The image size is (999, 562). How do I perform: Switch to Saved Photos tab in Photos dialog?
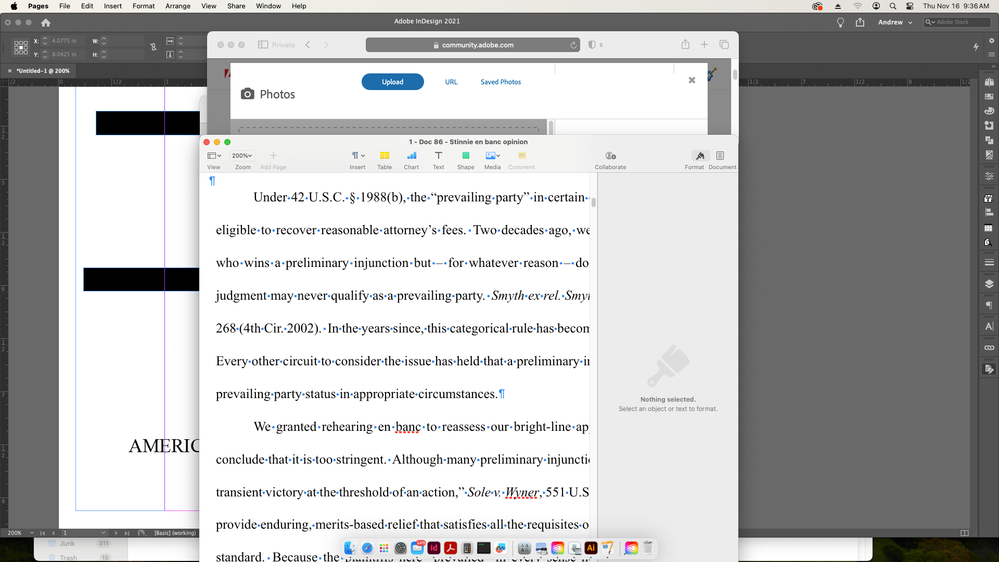(x=501, y=82)
